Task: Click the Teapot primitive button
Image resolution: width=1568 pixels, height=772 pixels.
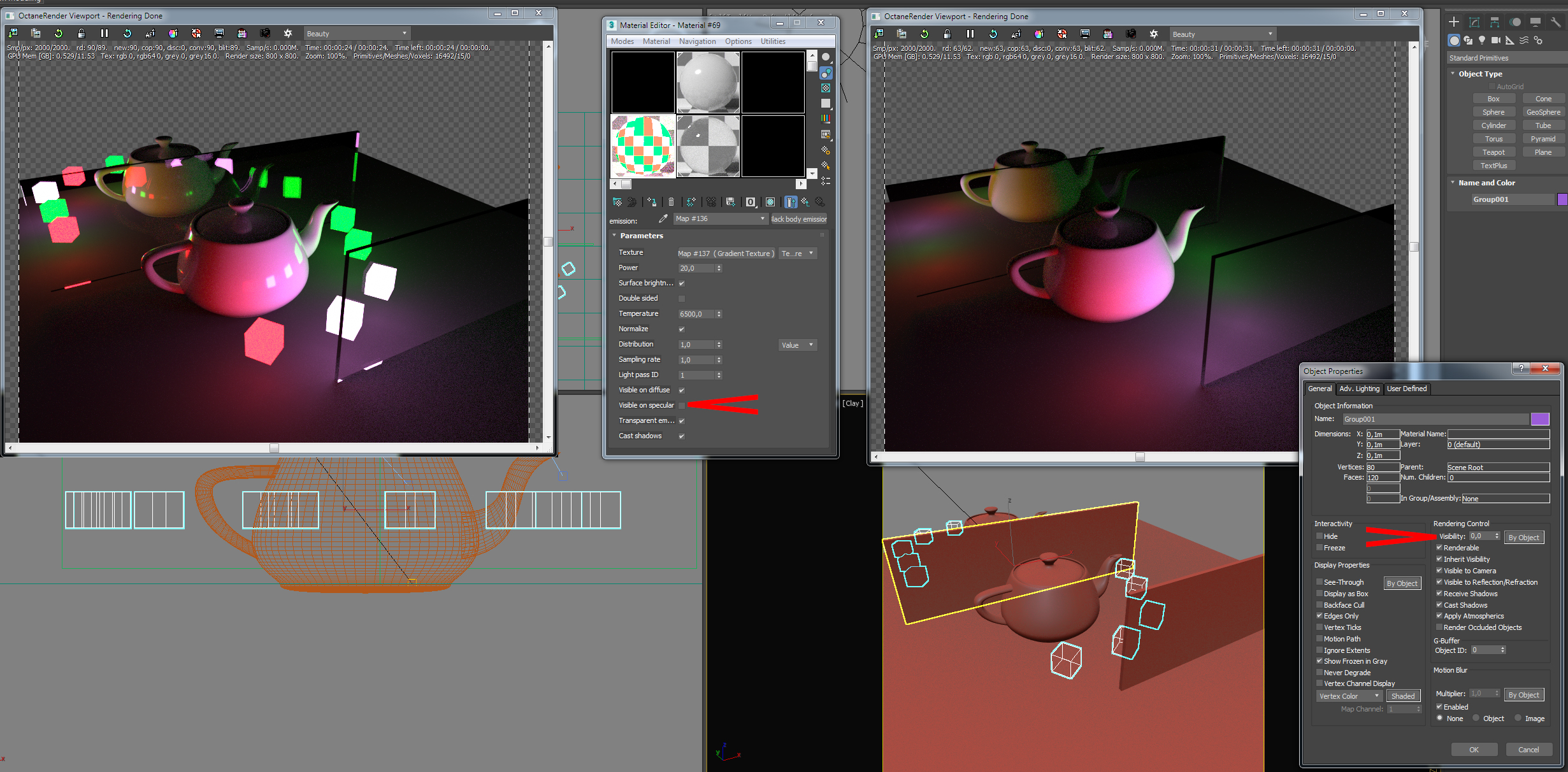Action: tap(1493, 152)
